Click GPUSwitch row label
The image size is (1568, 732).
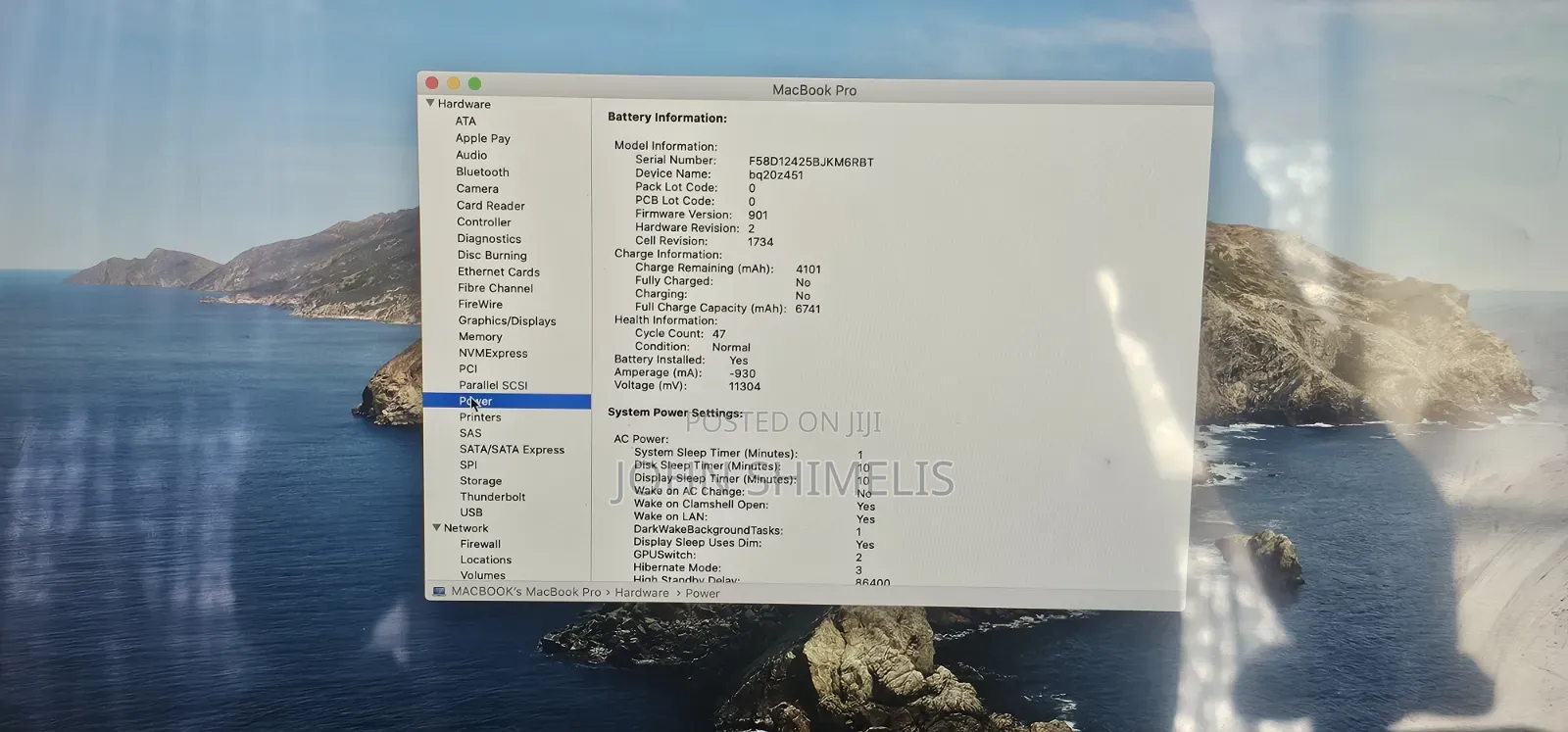point(664,555)
